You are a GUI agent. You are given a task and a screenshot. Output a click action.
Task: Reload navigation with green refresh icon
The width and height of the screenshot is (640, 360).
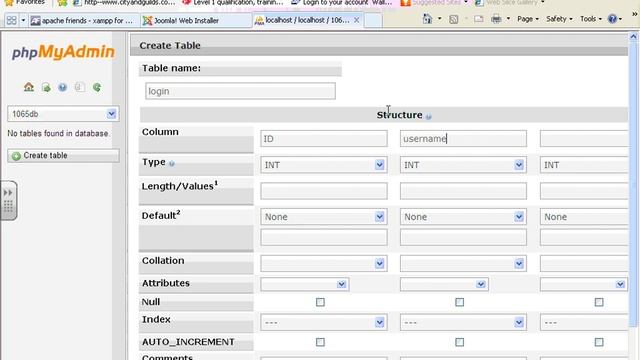pyautogui.click(x=97, y=87)
